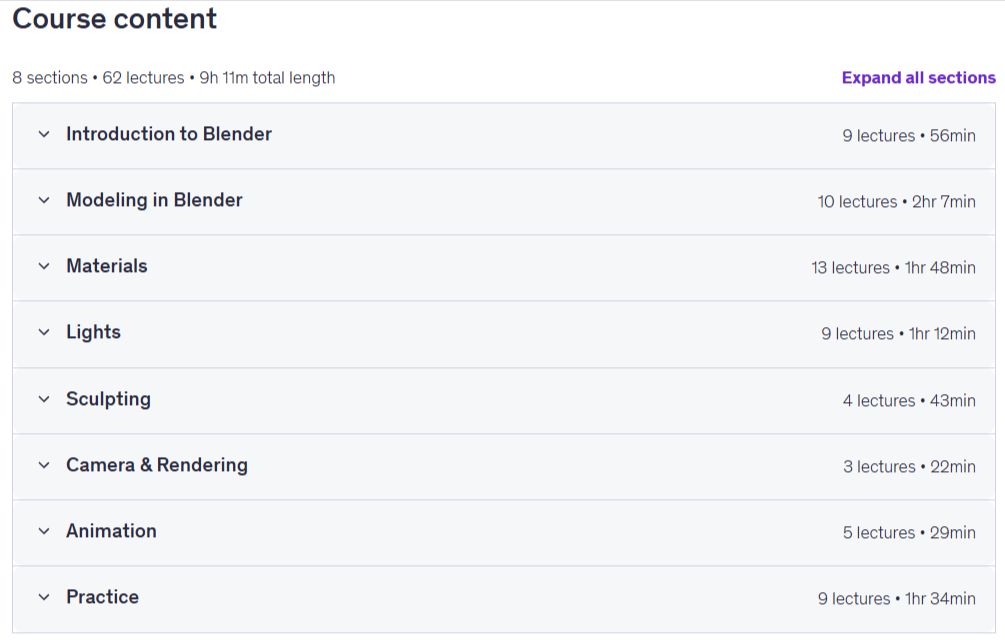Expand the Animation section arrow

pos(44,531)
